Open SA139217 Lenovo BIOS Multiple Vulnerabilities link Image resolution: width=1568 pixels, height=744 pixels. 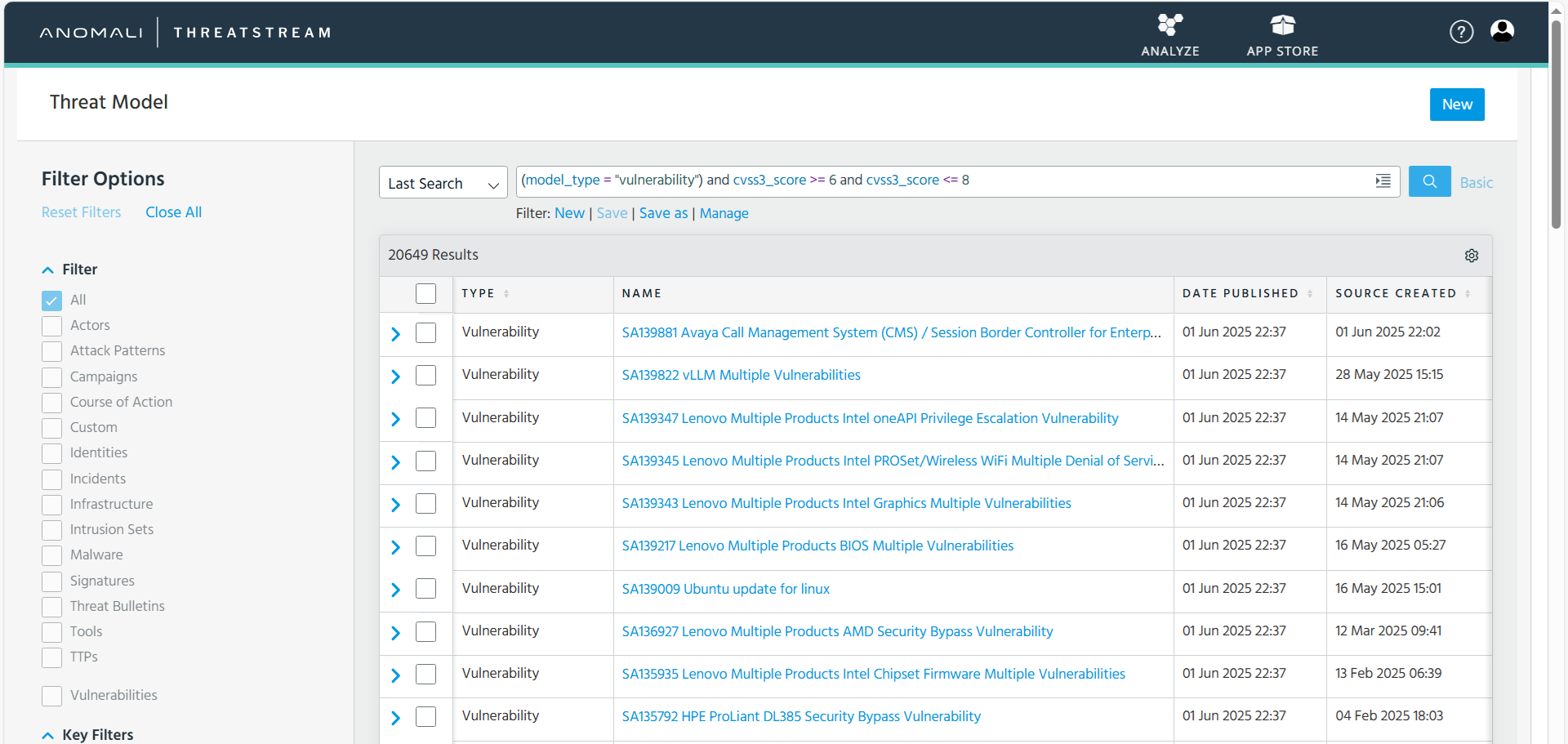point(817,546)
